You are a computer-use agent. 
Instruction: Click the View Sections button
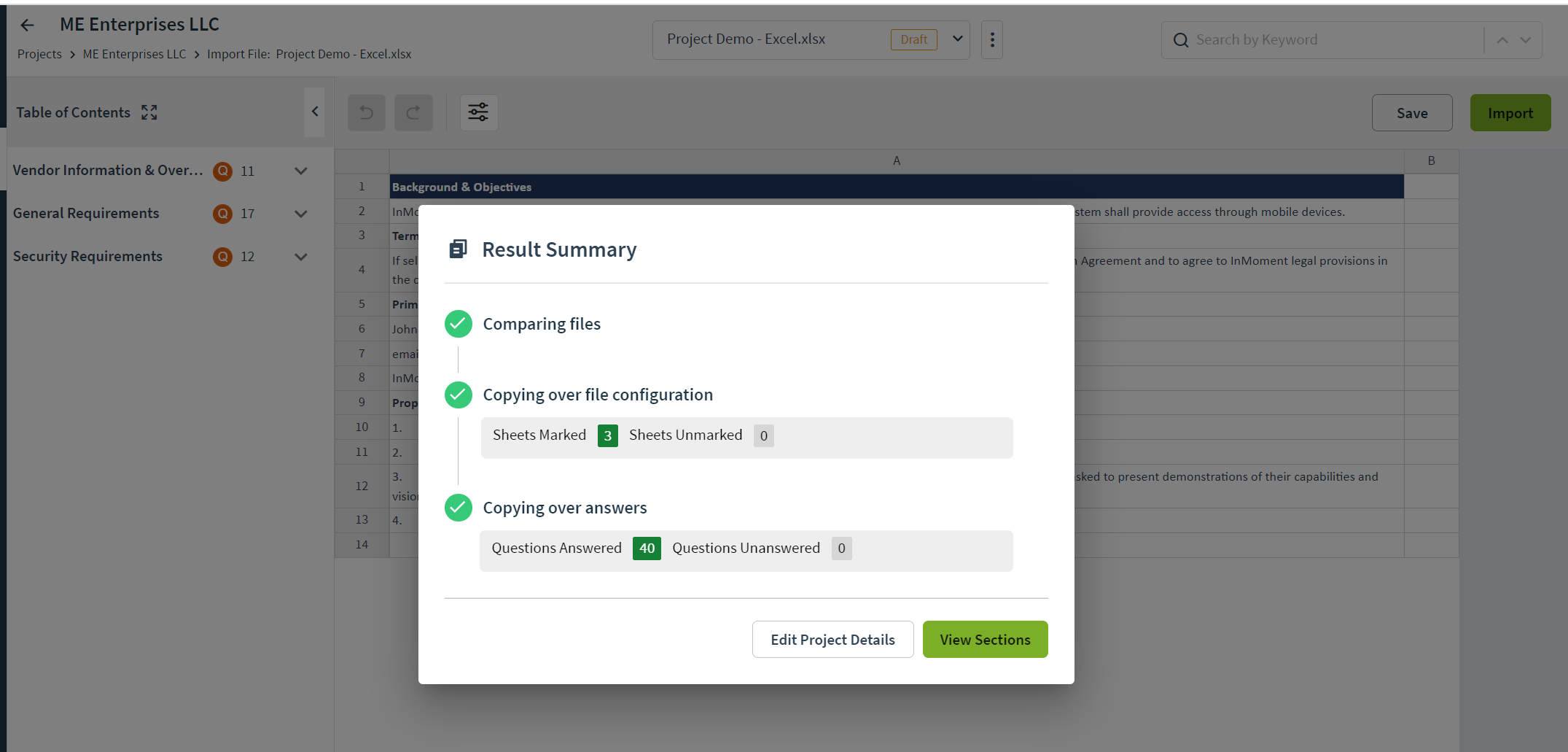[985, 639]
